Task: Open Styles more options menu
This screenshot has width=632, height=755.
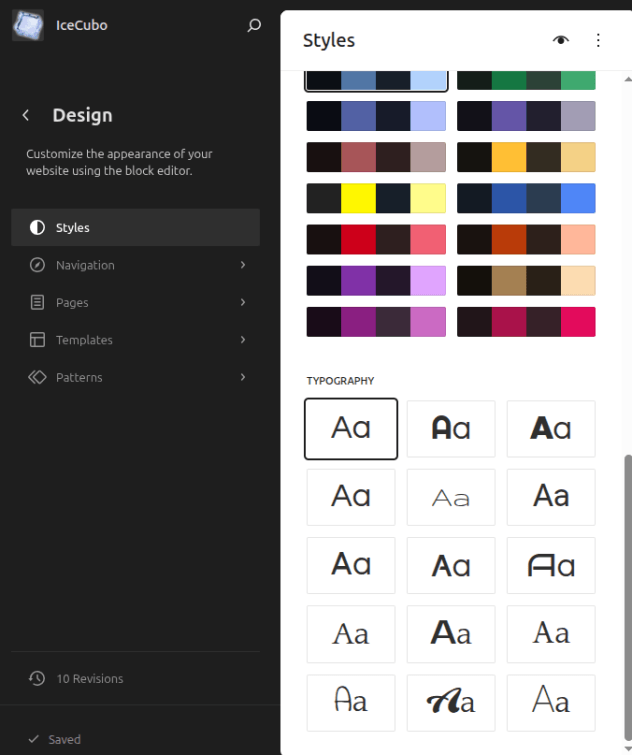Action: (x=598, y=40)
